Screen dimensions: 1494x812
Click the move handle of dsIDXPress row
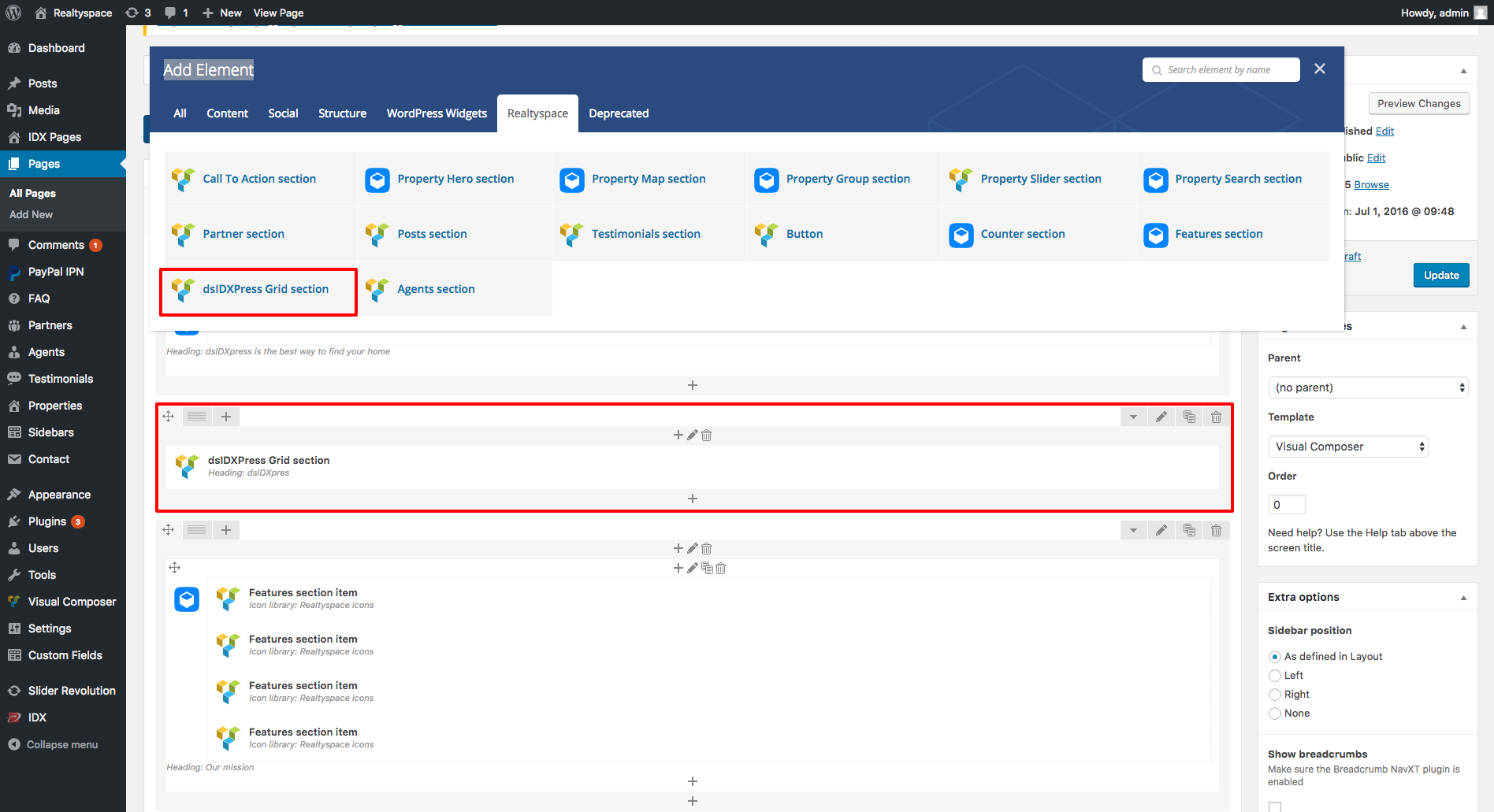point(169,417)
